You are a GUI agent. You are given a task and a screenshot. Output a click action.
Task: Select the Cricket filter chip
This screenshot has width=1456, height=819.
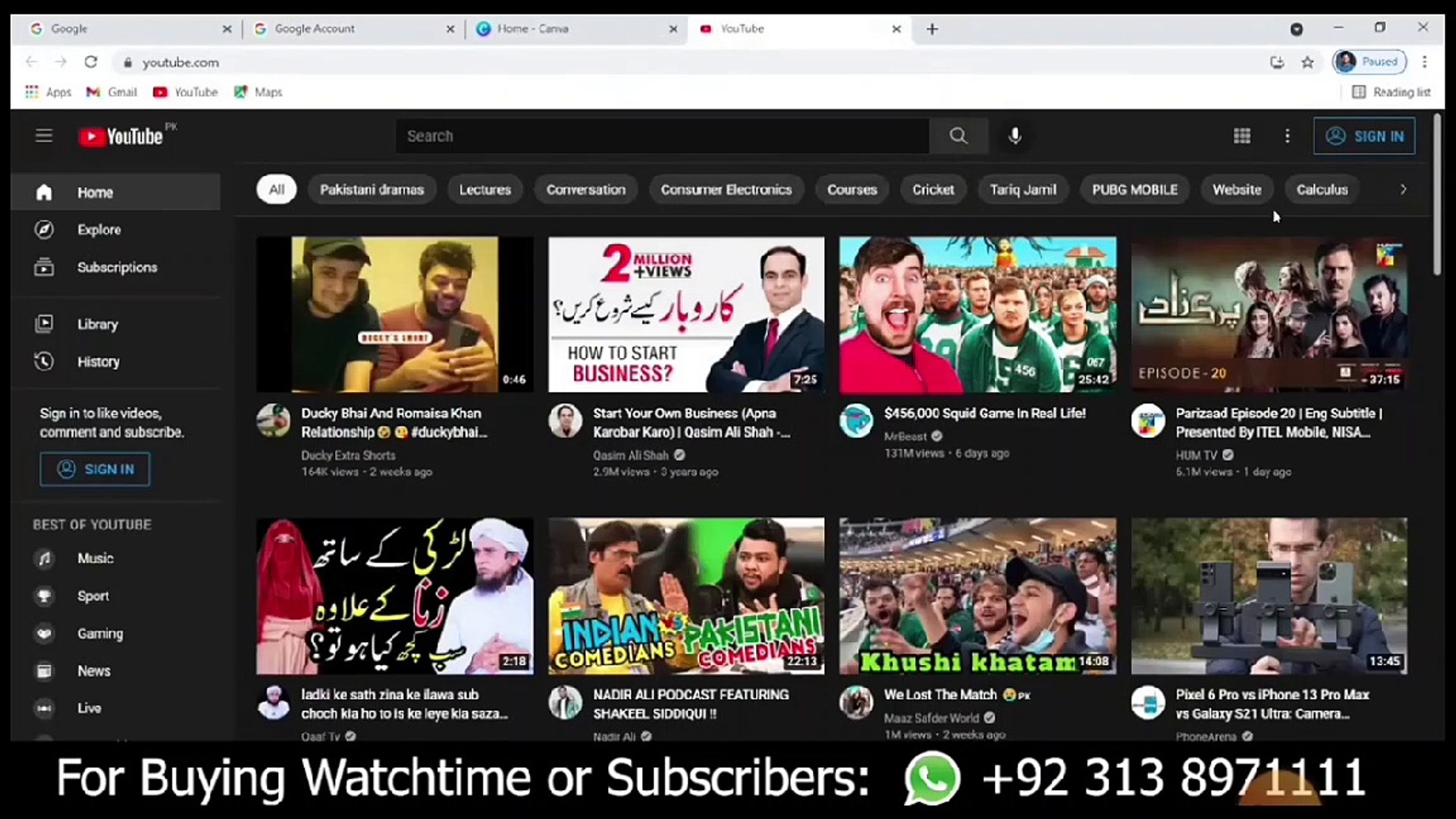click(933, 190)
